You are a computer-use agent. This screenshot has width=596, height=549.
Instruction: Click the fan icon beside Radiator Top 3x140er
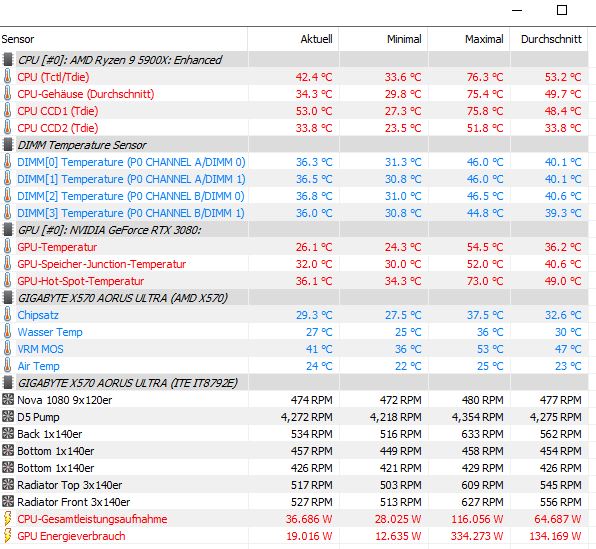[x=8, y=484]
